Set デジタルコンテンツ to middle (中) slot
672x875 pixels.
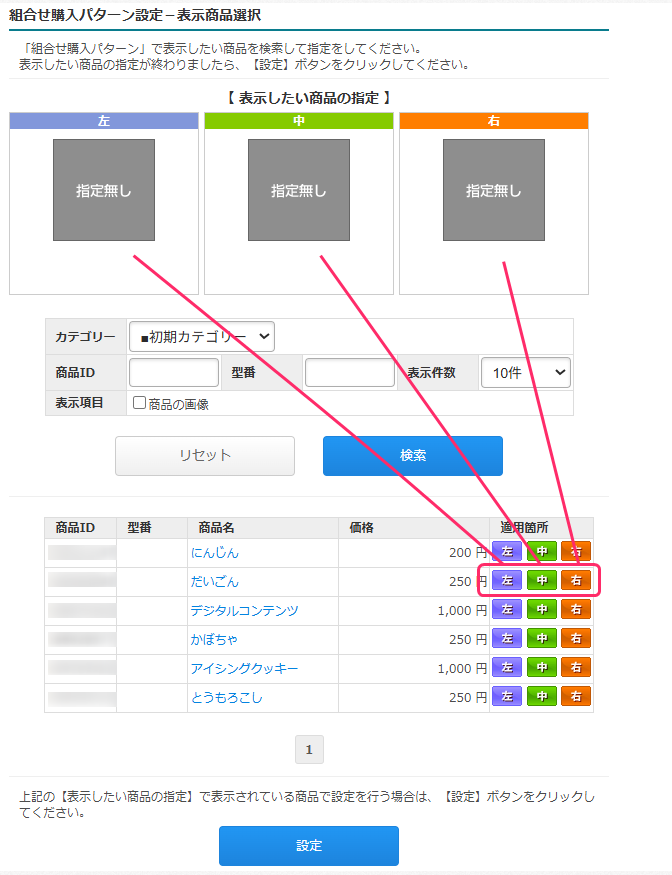pos(542,609)
